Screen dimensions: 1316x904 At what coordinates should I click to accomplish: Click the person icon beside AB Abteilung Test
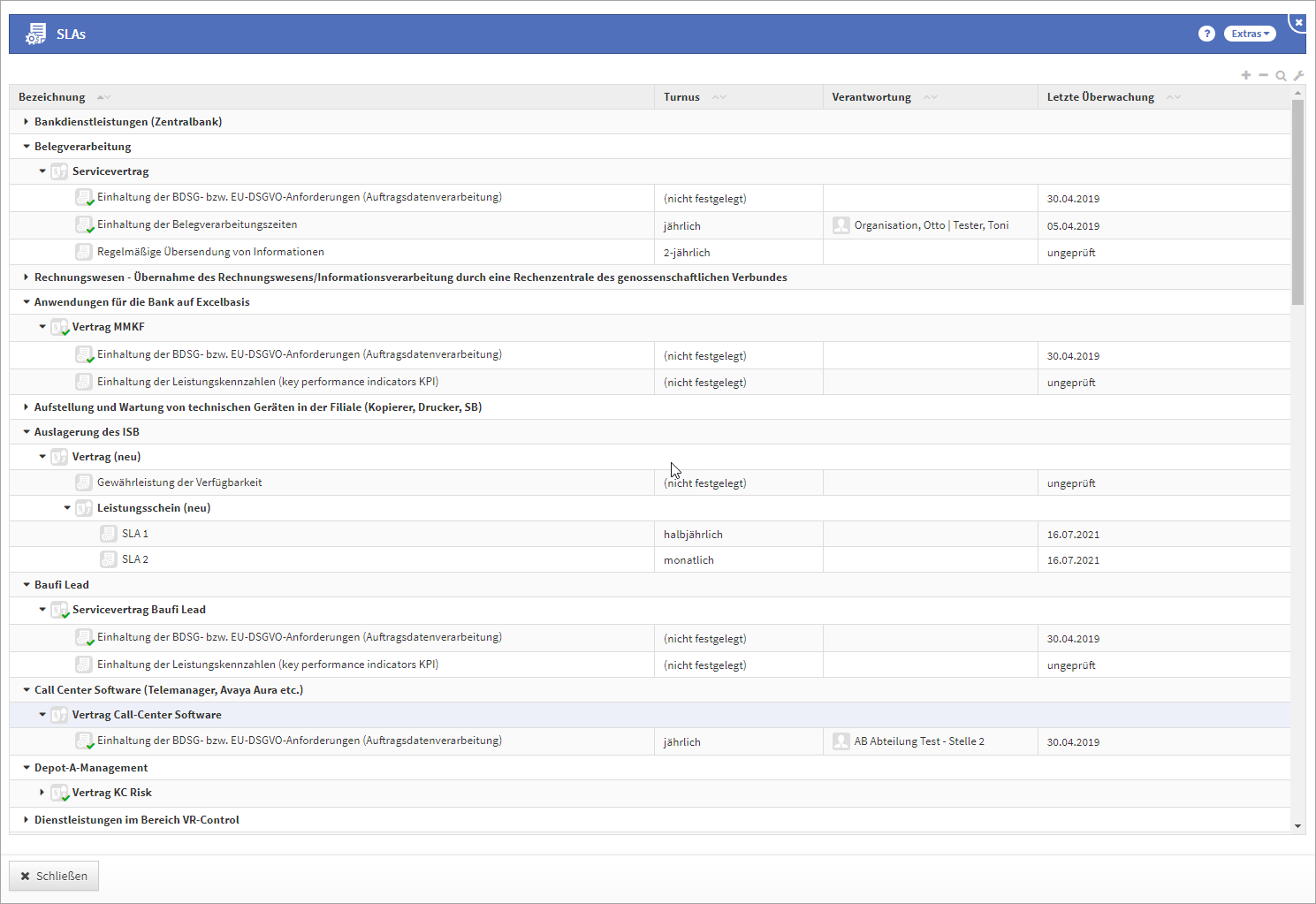click(841, 741)
